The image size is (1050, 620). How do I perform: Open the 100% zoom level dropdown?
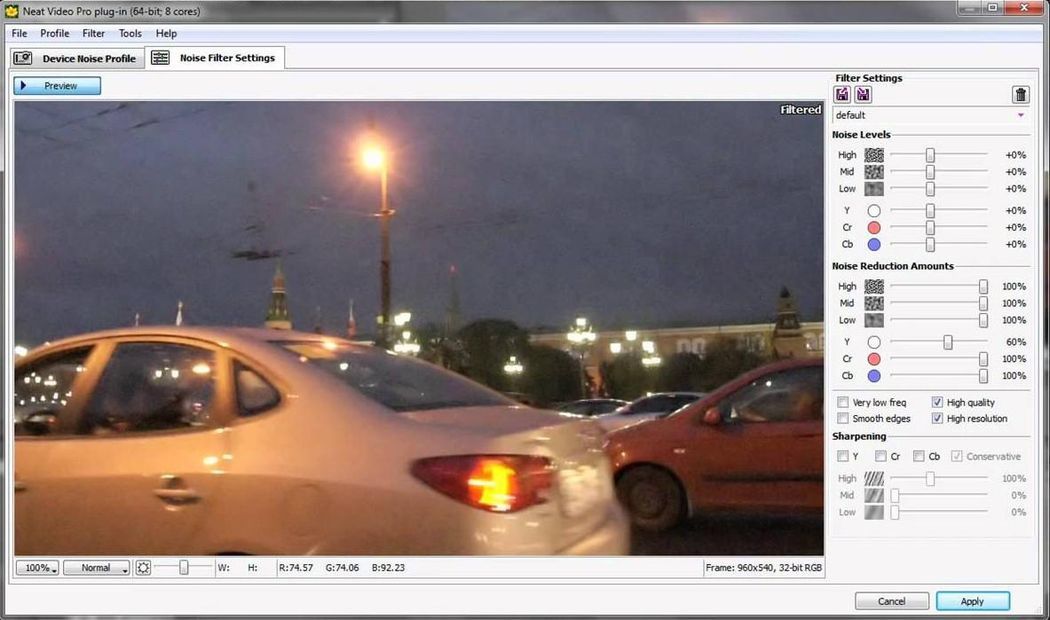click(x=38, y=568)
